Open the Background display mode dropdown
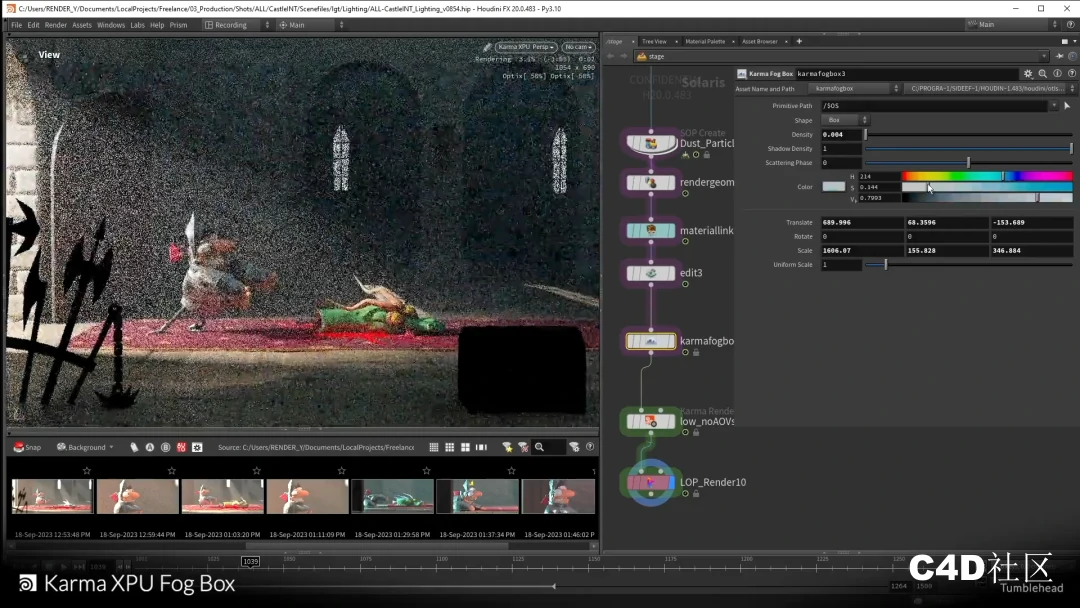The height and width of the screenshot is (608, 1080). (84, 447)
